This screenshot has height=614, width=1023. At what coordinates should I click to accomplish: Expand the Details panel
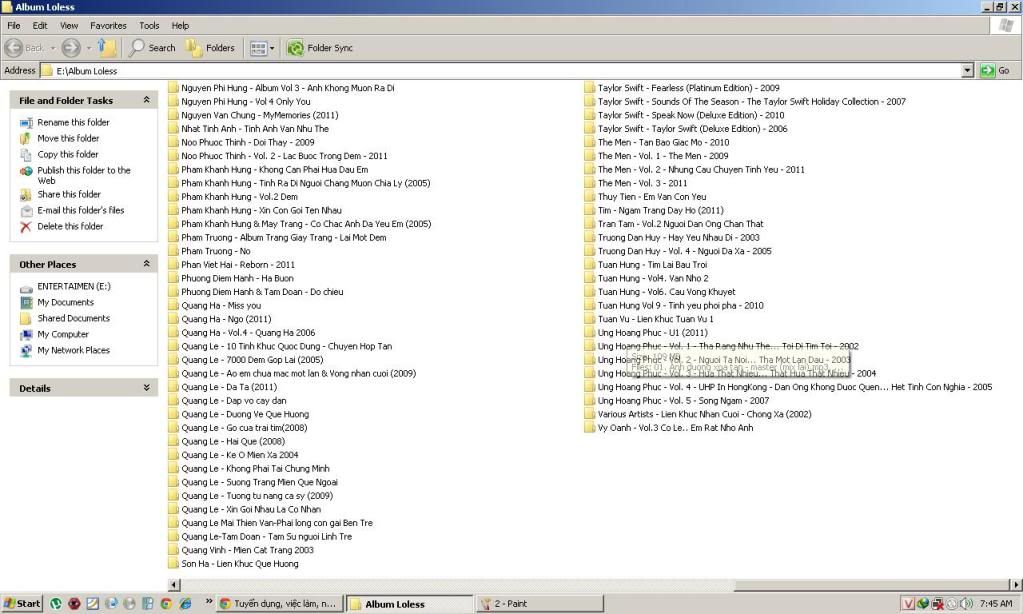click(147, 388)
